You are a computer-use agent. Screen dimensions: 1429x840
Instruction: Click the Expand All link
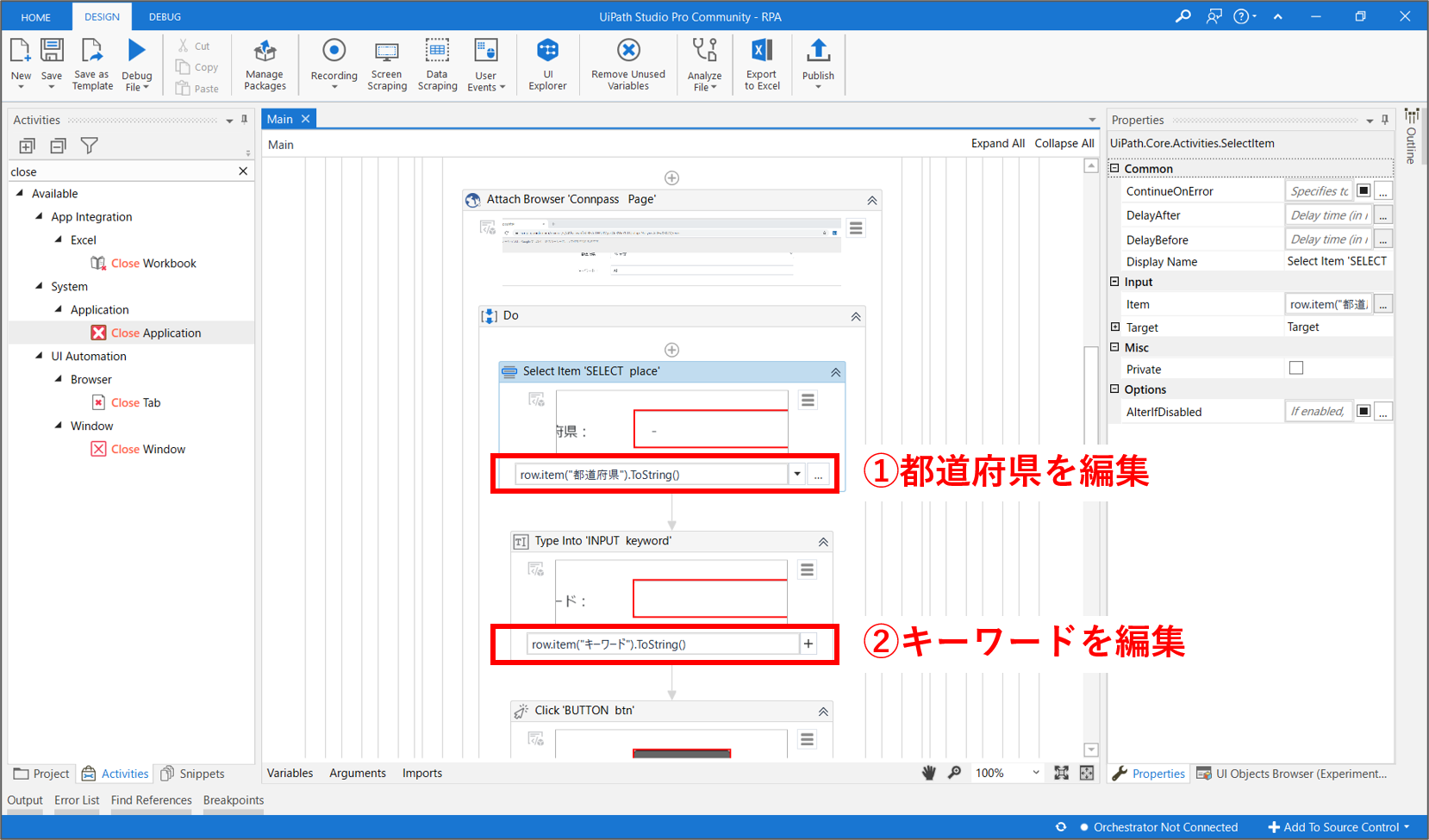[997, 144]
